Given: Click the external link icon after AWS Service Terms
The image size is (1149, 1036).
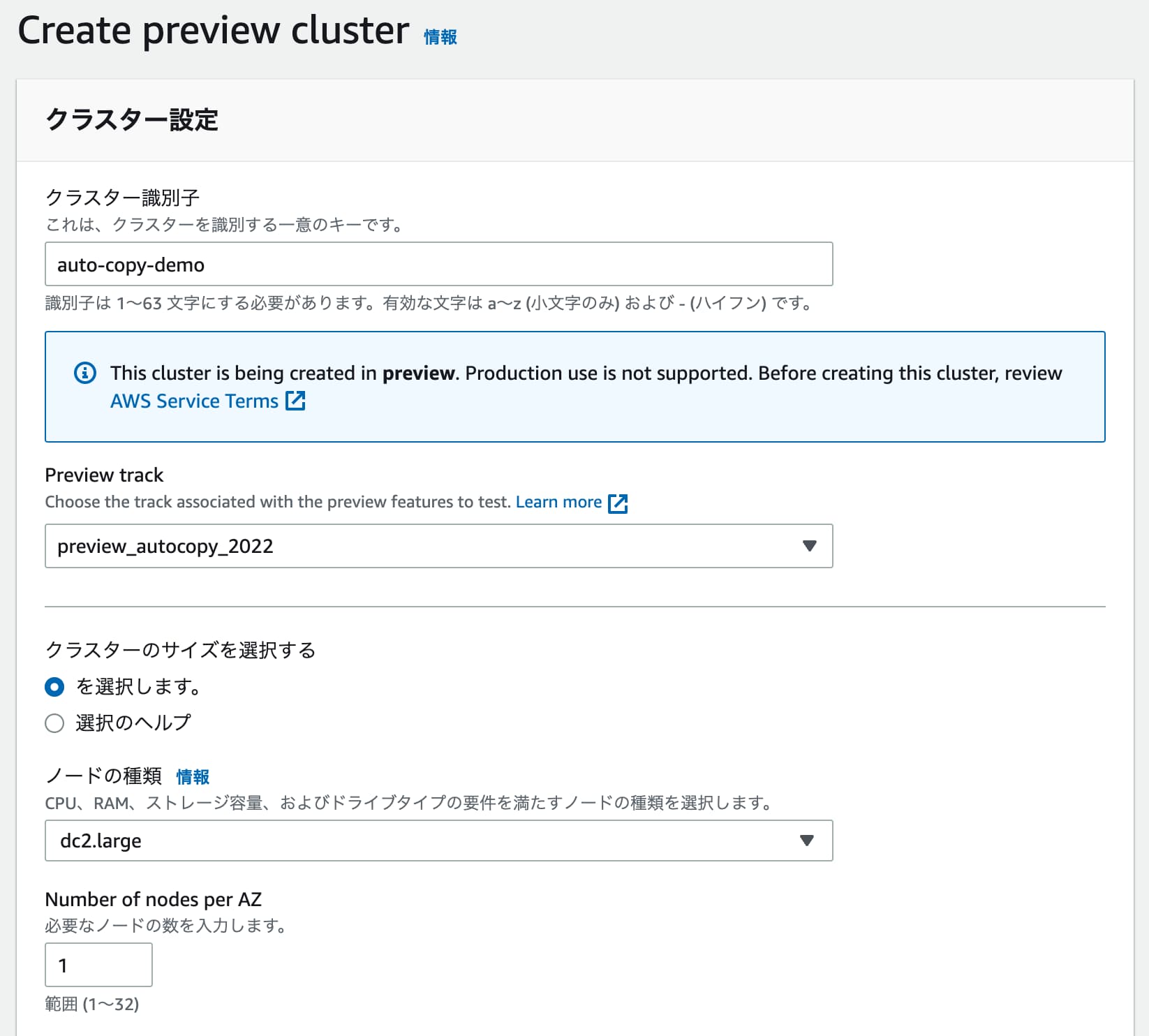Looking at the screenshot, I should point(296,400).
